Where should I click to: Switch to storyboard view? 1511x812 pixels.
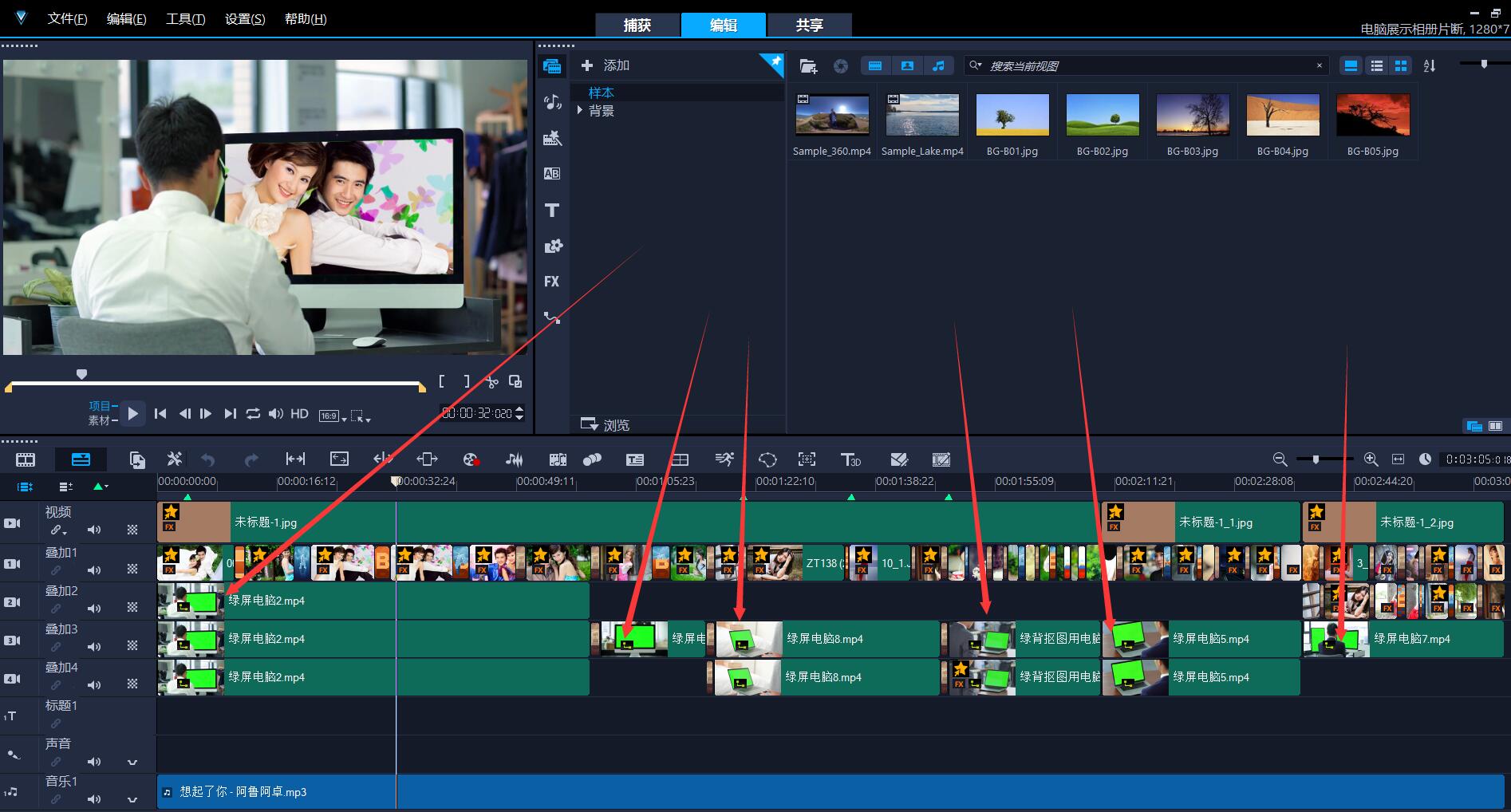[26, 459]
